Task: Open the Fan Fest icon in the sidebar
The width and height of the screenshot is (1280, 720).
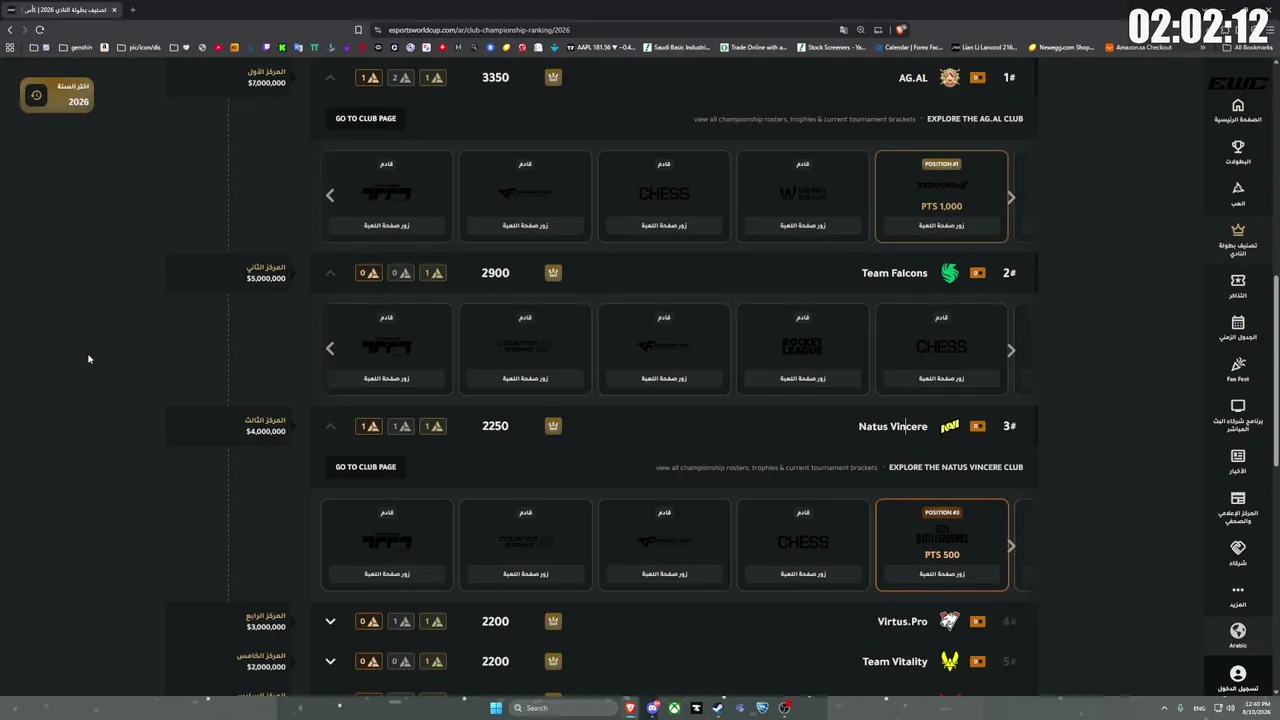Action: (1237, 364)
